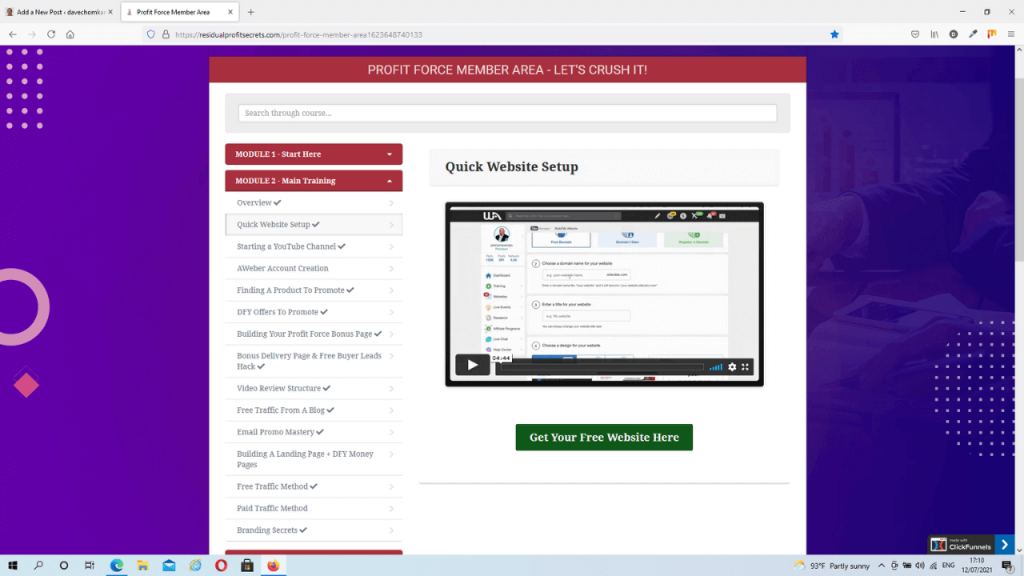
Task: Enter fullscreen mode on the video
Action: click(745, 367)
